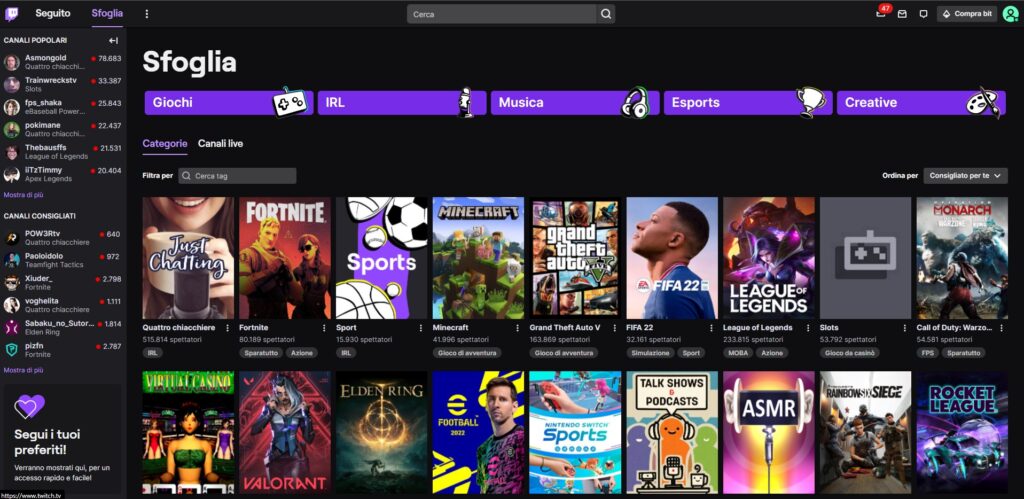Click the League of Legends title text

[x=758, y=328]
